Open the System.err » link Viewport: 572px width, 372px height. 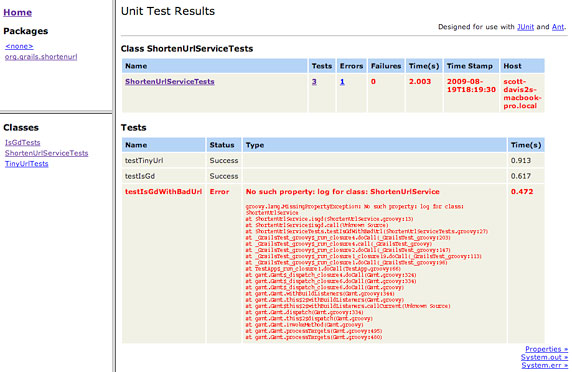click(x=545, y=365)
